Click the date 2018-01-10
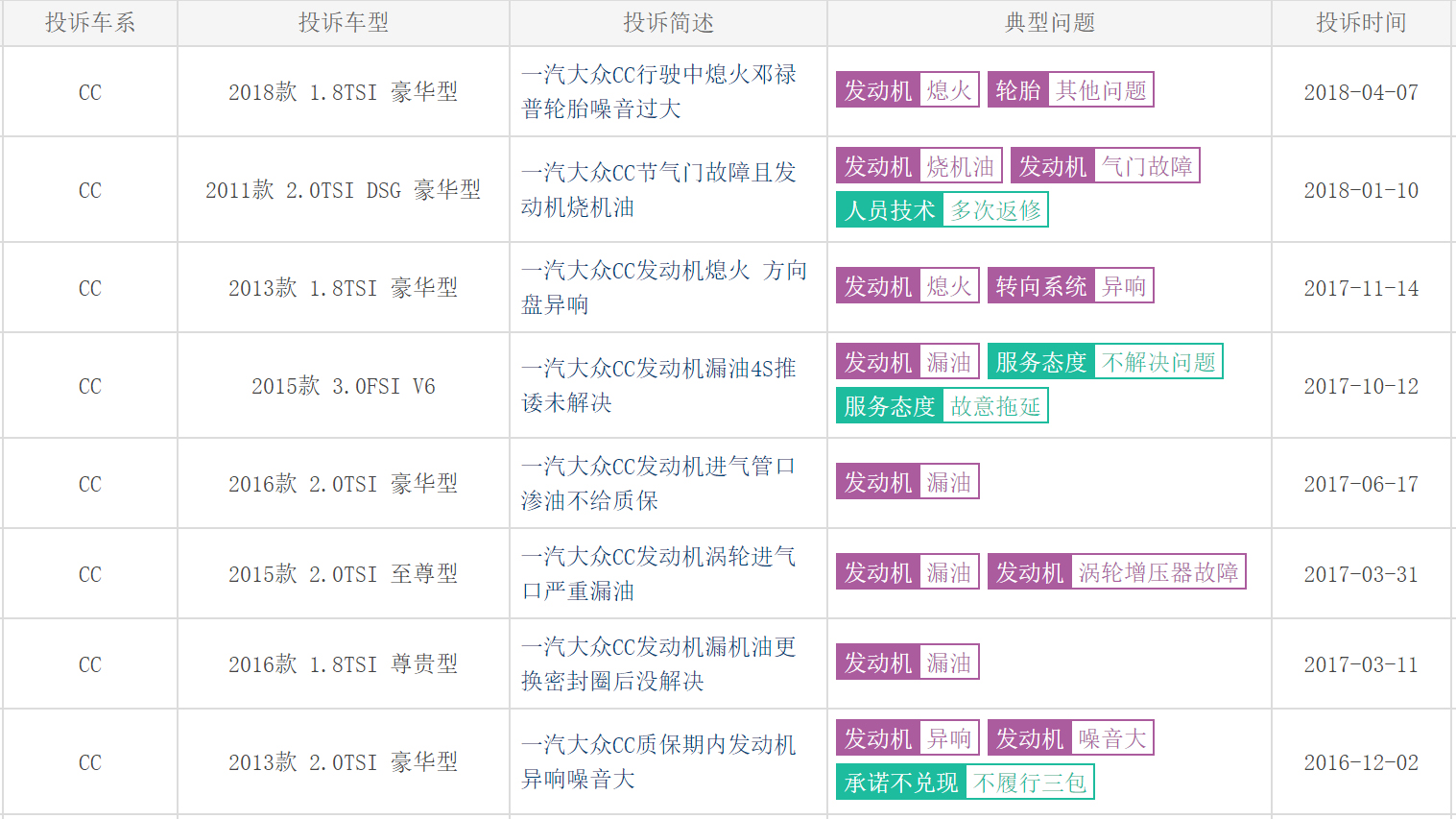This screenshot has width=1456, height=819. click(1361, 191)
